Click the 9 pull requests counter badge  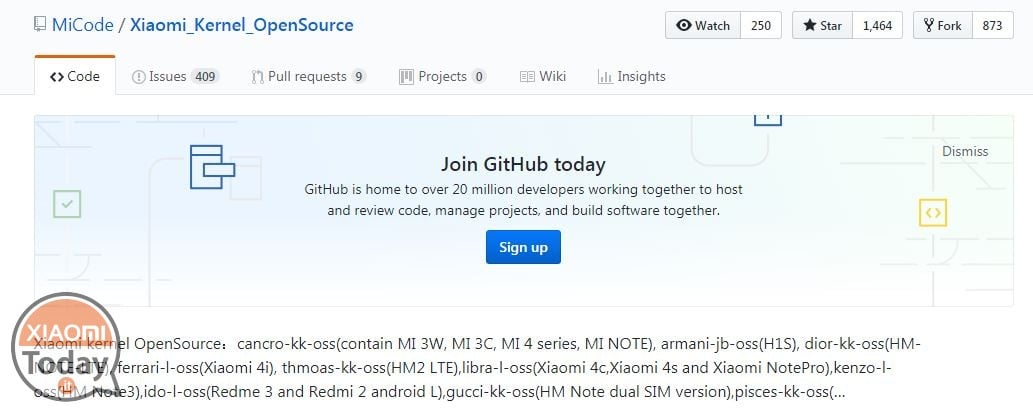(358, 76)
